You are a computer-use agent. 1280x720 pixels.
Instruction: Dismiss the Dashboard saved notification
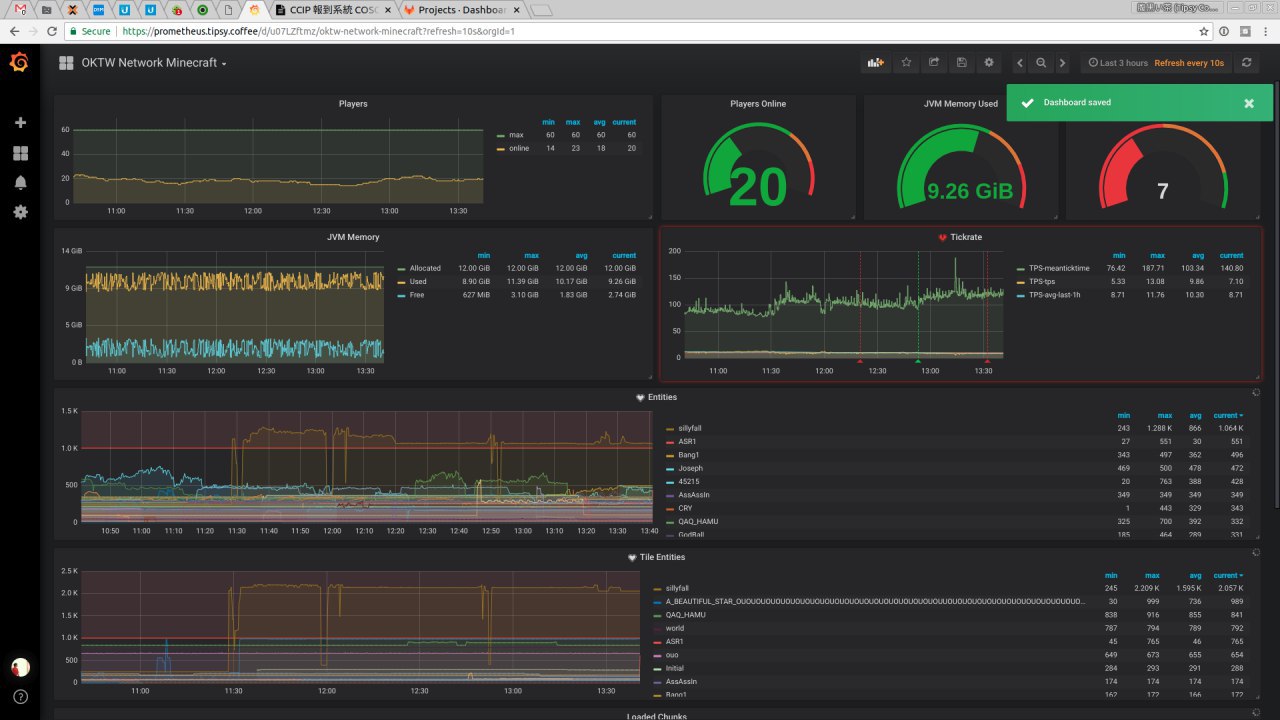coord(1249,103)
